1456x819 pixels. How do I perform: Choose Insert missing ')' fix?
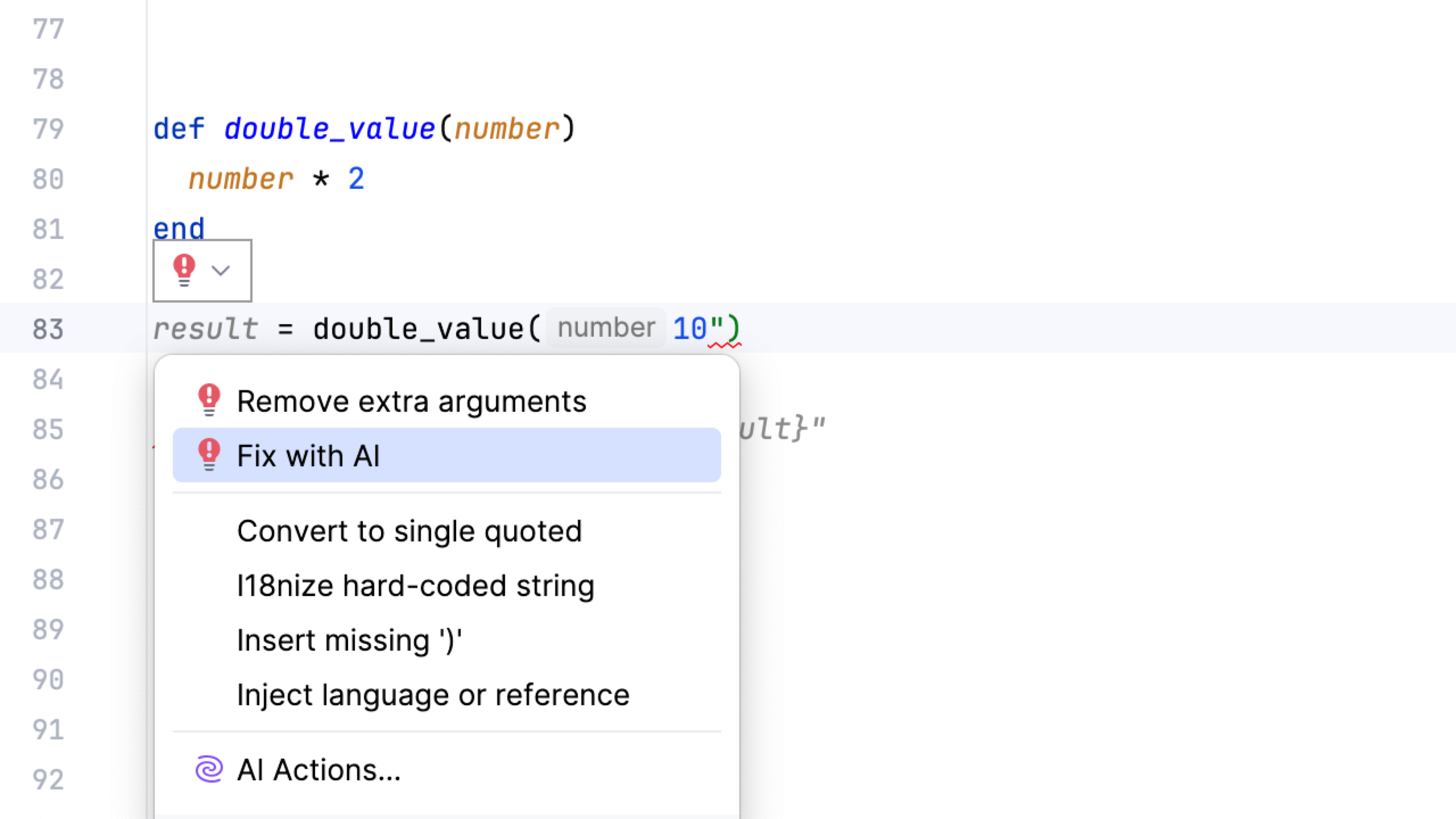point(446,640)
